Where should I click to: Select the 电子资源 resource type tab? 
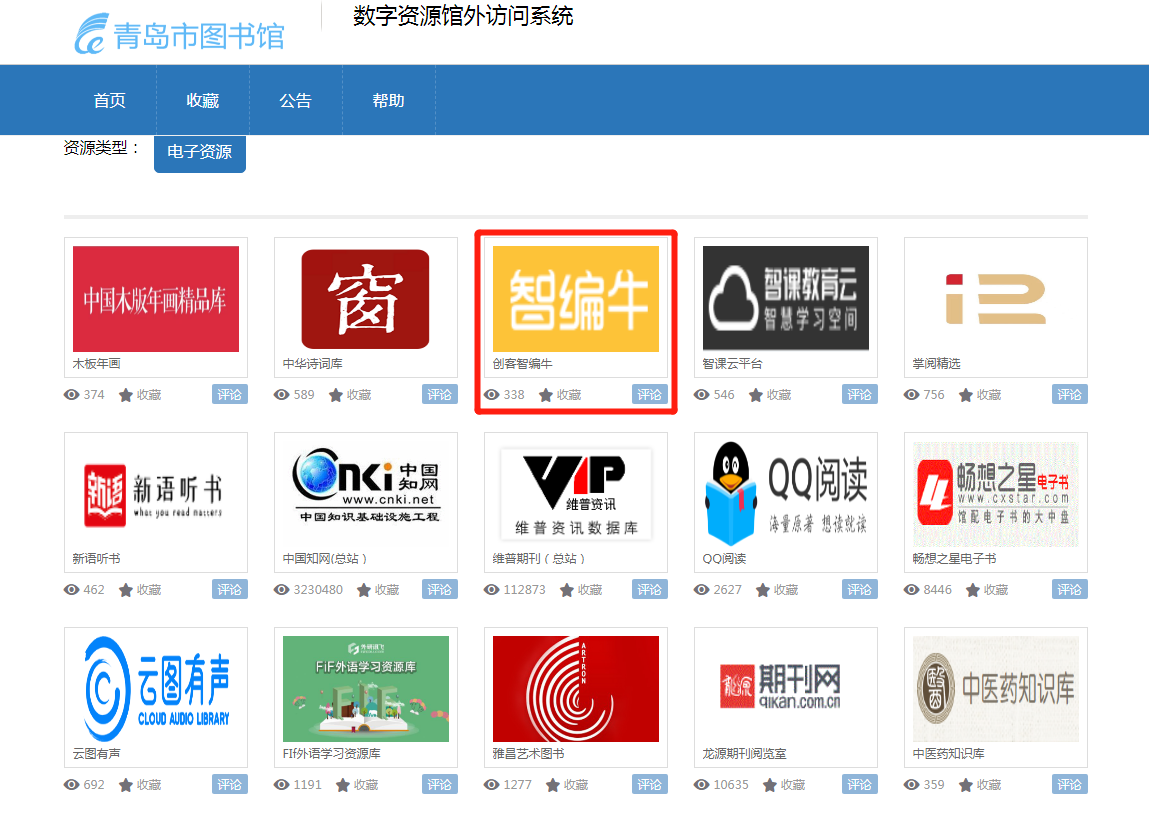(199, 152)
